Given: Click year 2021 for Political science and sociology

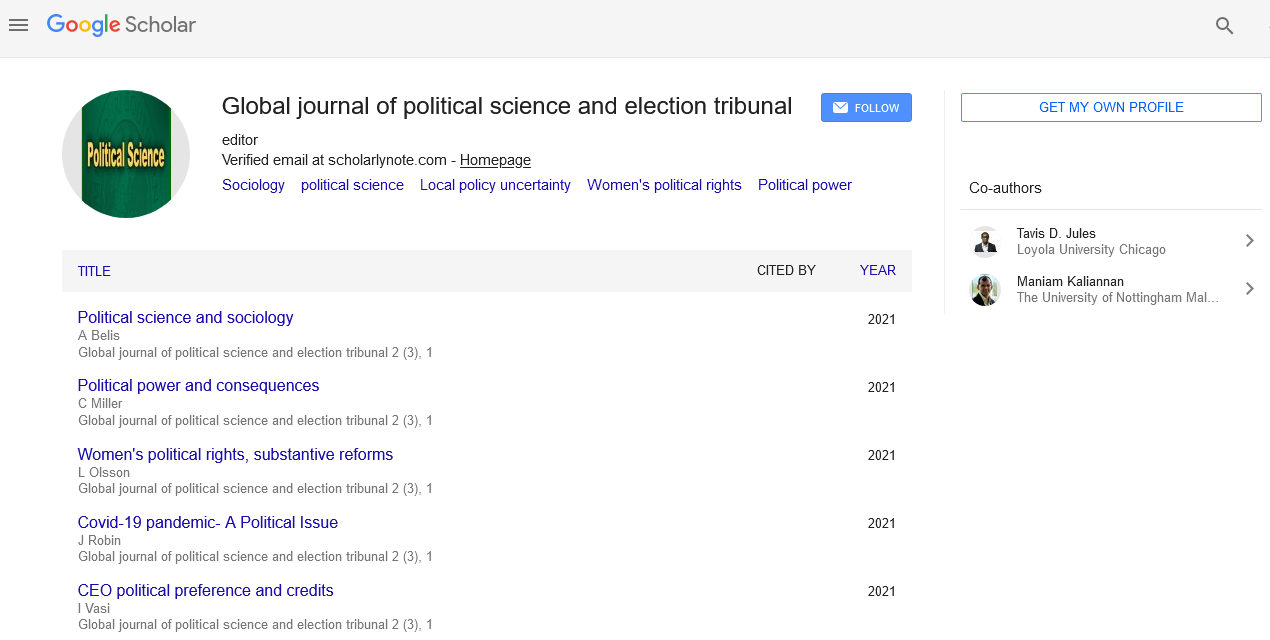Looking at the screenshot, I should pos(882,320).
